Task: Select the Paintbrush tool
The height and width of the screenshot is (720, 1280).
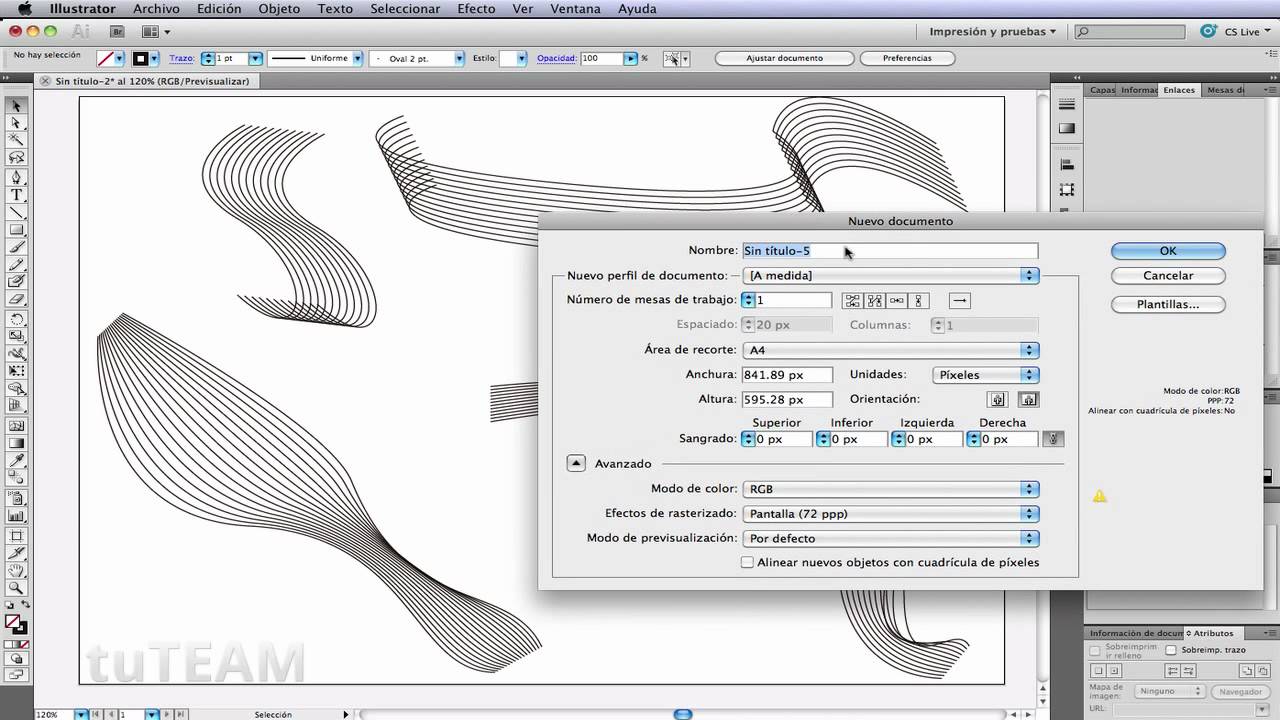Action: click(16, 247)
